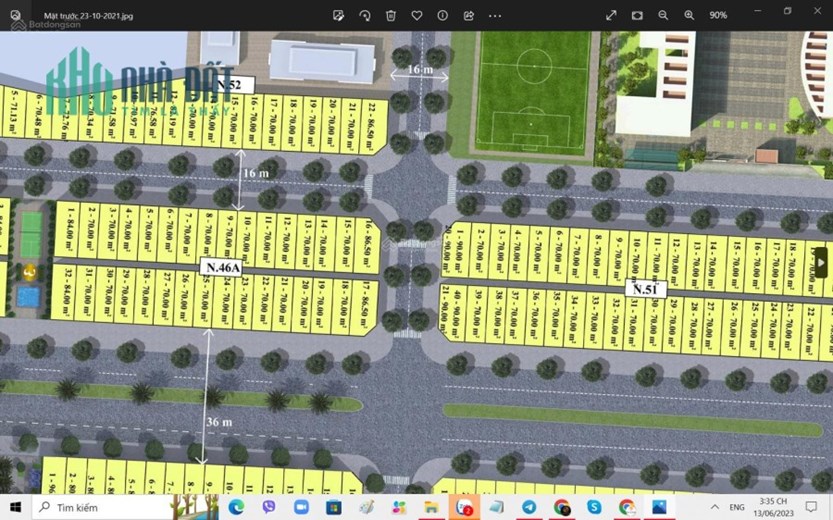The height and width of the screenshot is (520, 833).
Task: Click the Photos app icon in title bar
Action: pos(15,15)
